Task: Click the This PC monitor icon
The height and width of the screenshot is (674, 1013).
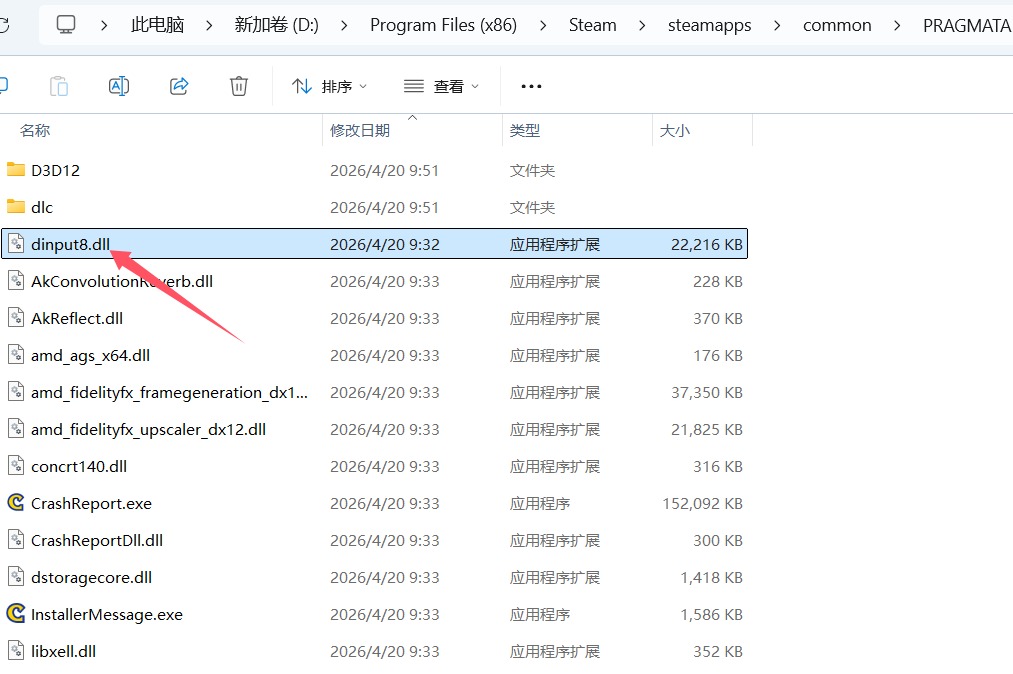Action: coord(66,24)
